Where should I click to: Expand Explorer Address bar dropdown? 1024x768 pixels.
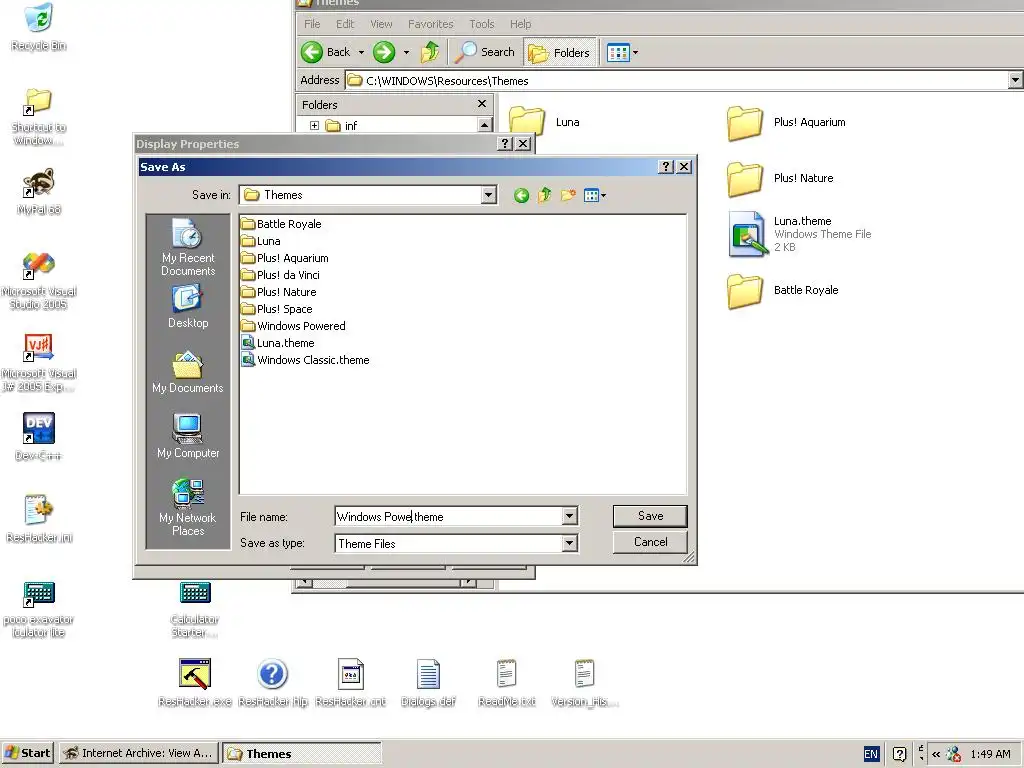tap(1015, 80)
